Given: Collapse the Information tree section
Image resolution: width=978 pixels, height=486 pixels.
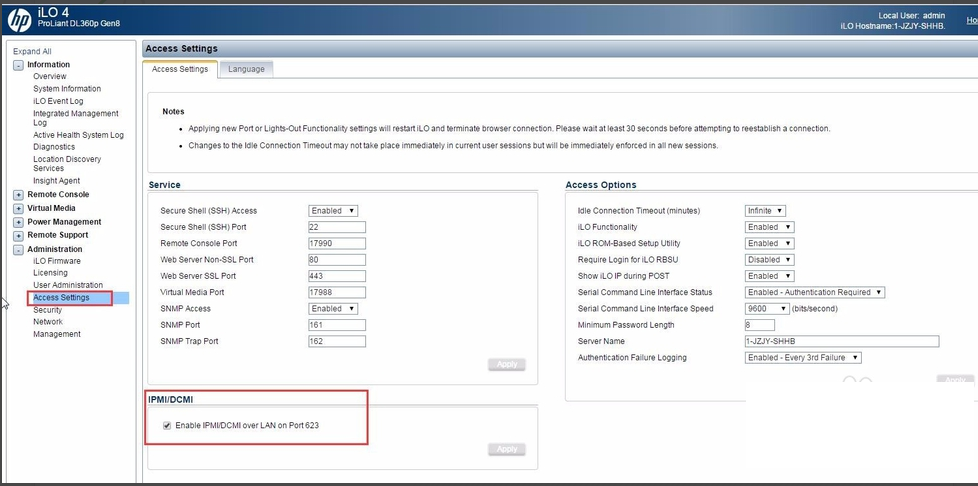Looking at the screenshot, I should [19, 65].
